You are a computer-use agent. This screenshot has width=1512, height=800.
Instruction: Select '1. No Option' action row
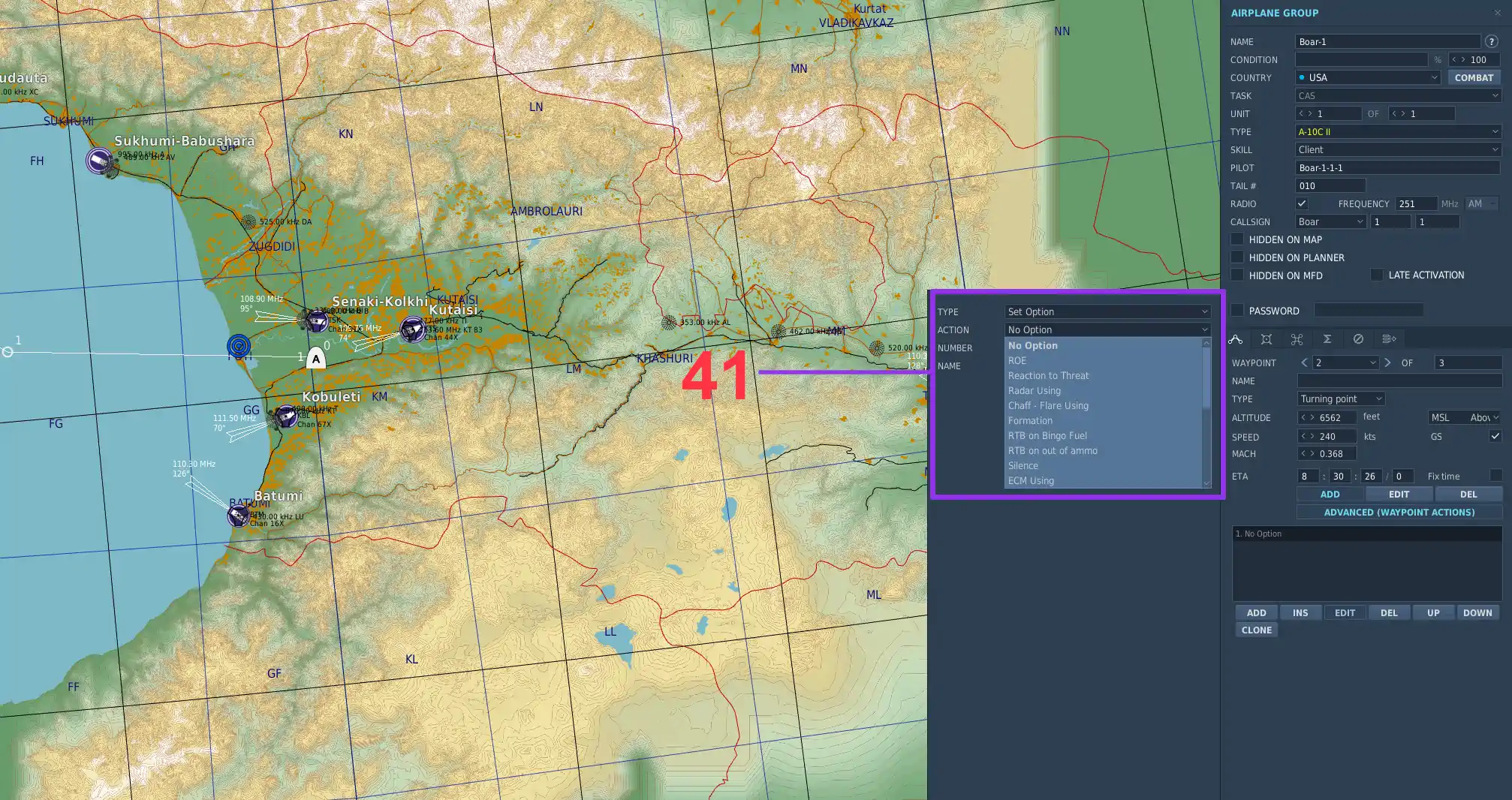coord(1366,534)
